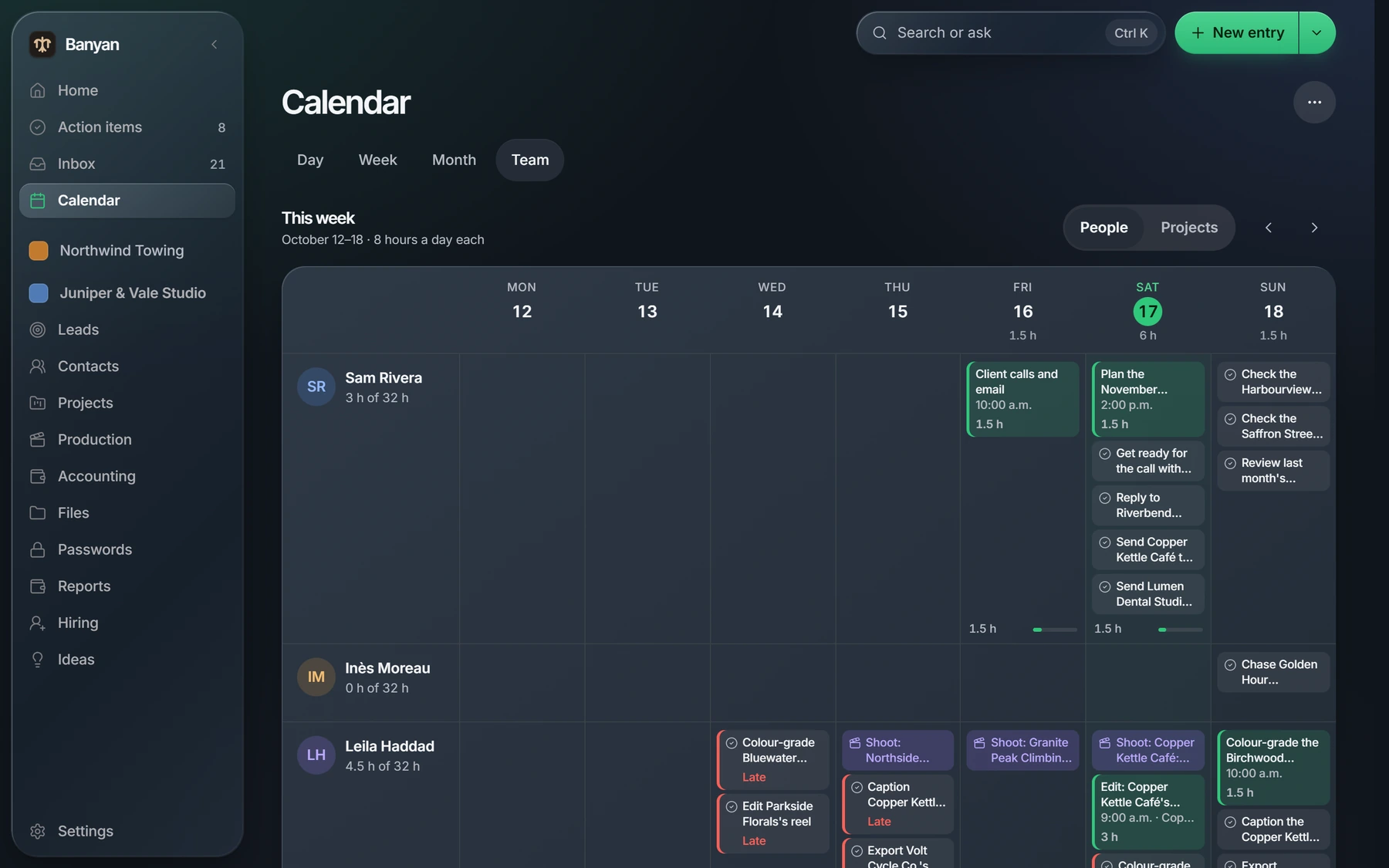
Task: Open Files folder icon
Action: (x=37, y=513)
